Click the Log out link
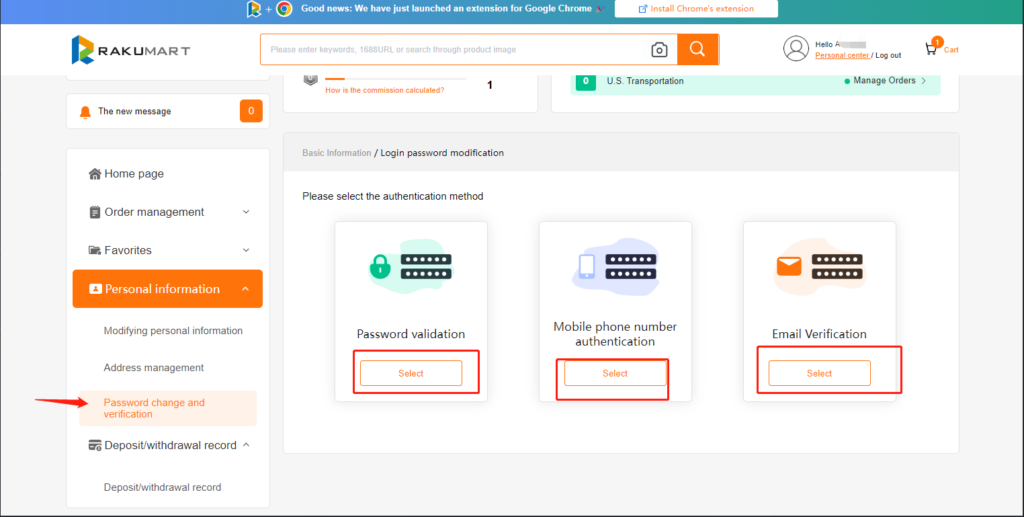The height and width of the screenshot is (517, 1024). [888, 55]
